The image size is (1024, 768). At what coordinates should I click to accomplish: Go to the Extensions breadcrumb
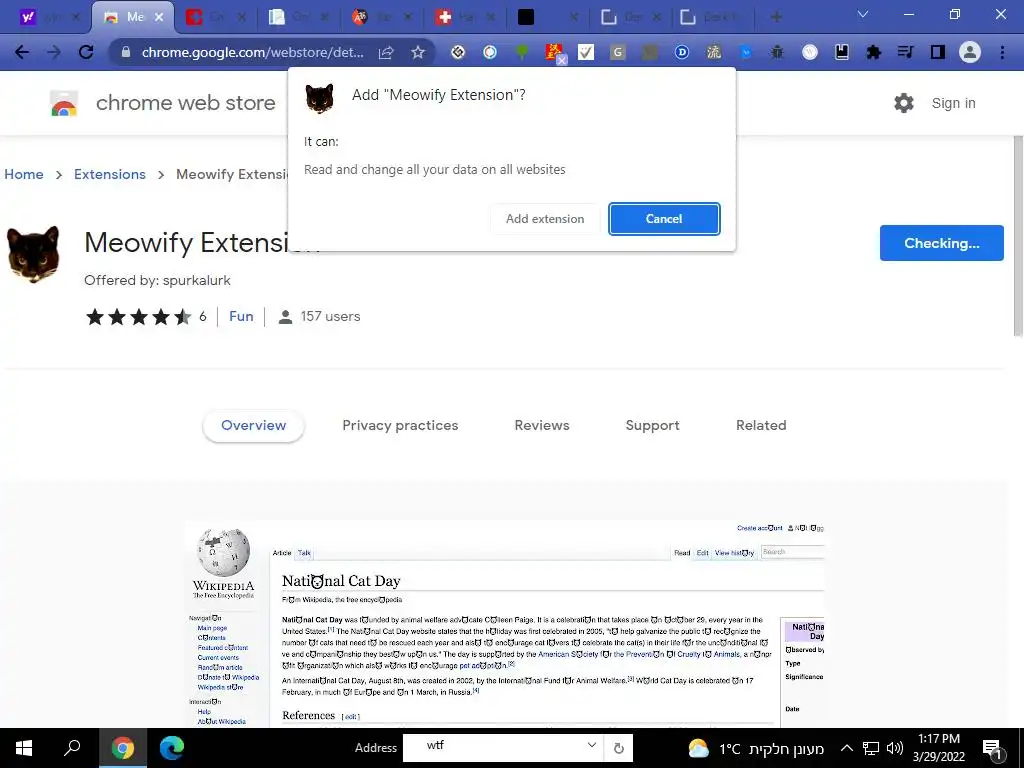110,174
